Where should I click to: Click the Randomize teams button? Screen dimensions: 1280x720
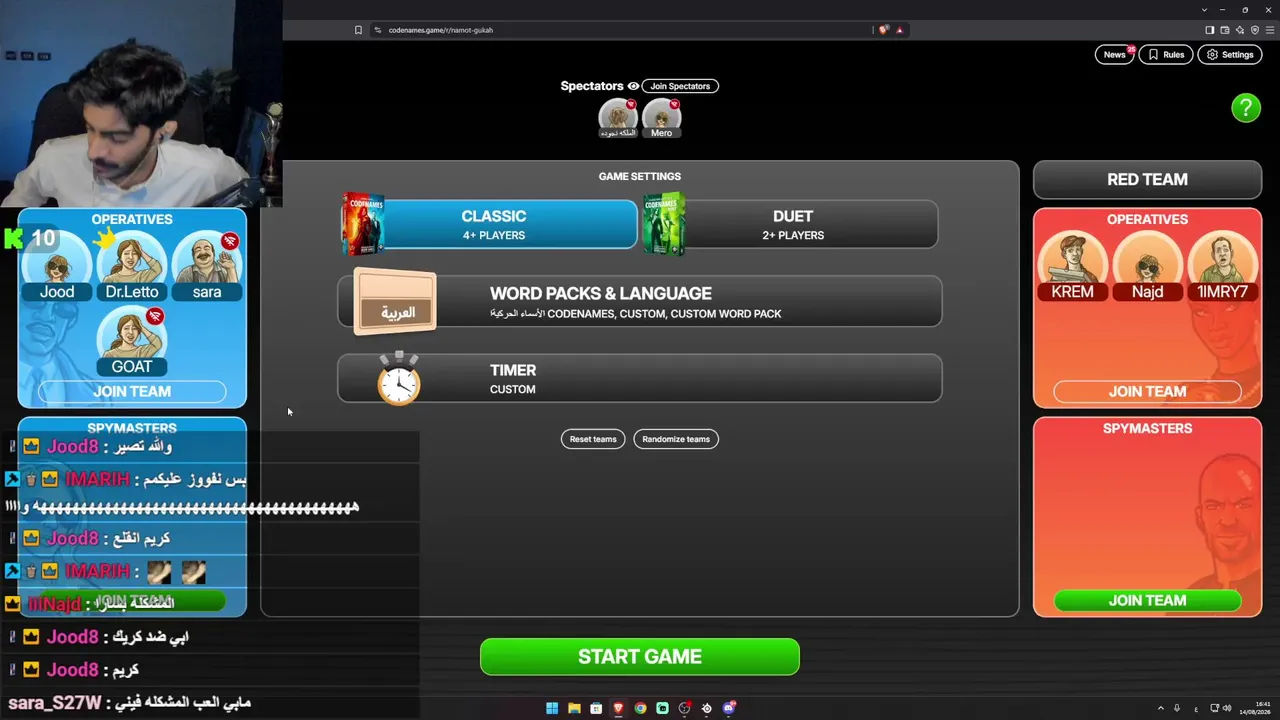676,439
